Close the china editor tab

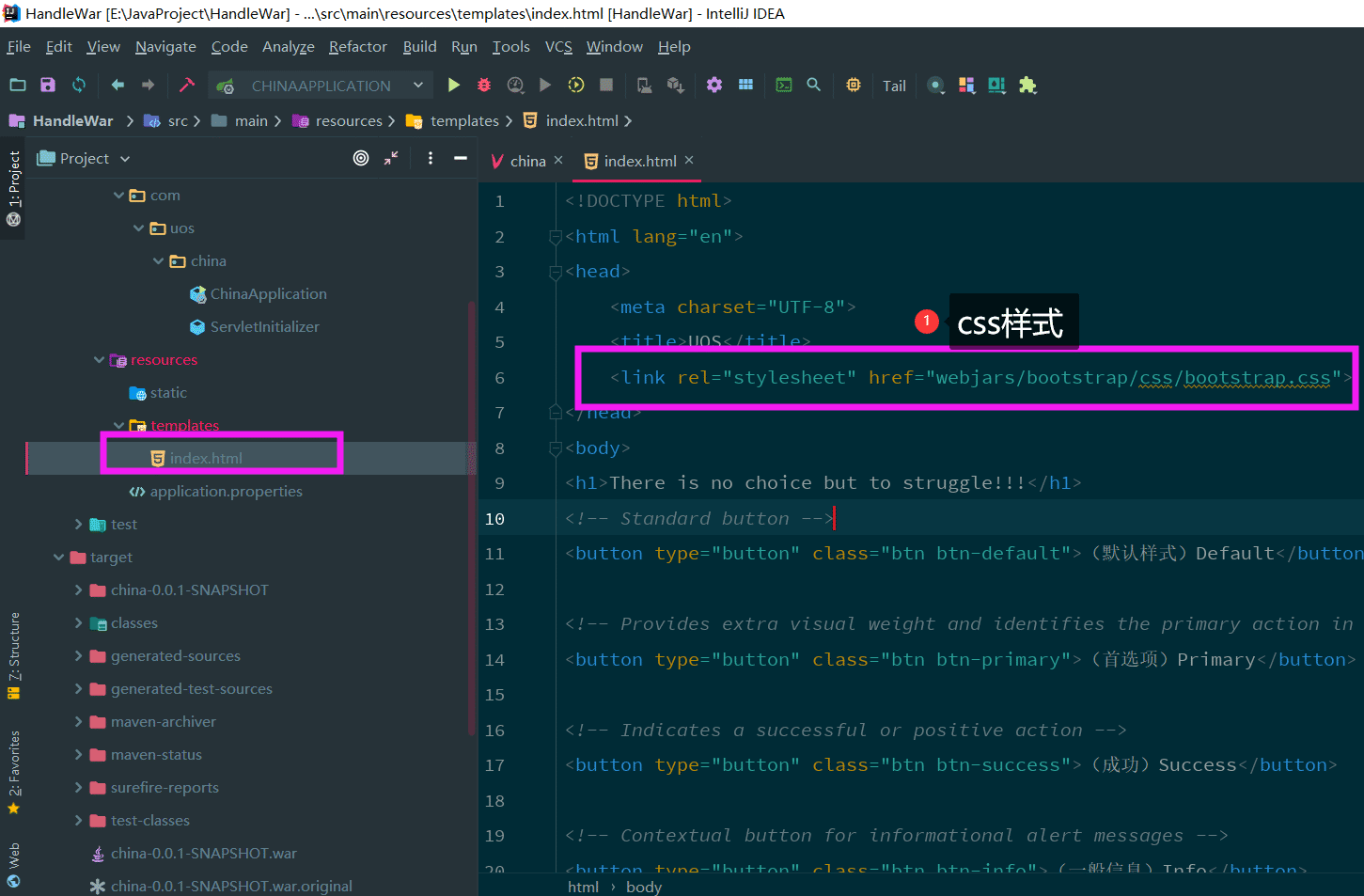pyautogui.click(x=558, y=160)
